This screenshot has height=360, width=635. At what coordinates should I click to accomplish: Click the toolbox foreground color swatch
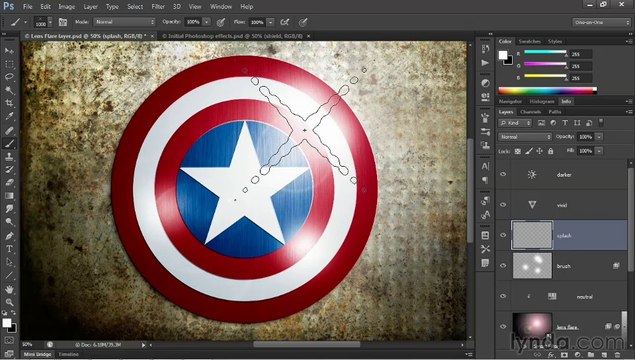[x=7, y=323]
